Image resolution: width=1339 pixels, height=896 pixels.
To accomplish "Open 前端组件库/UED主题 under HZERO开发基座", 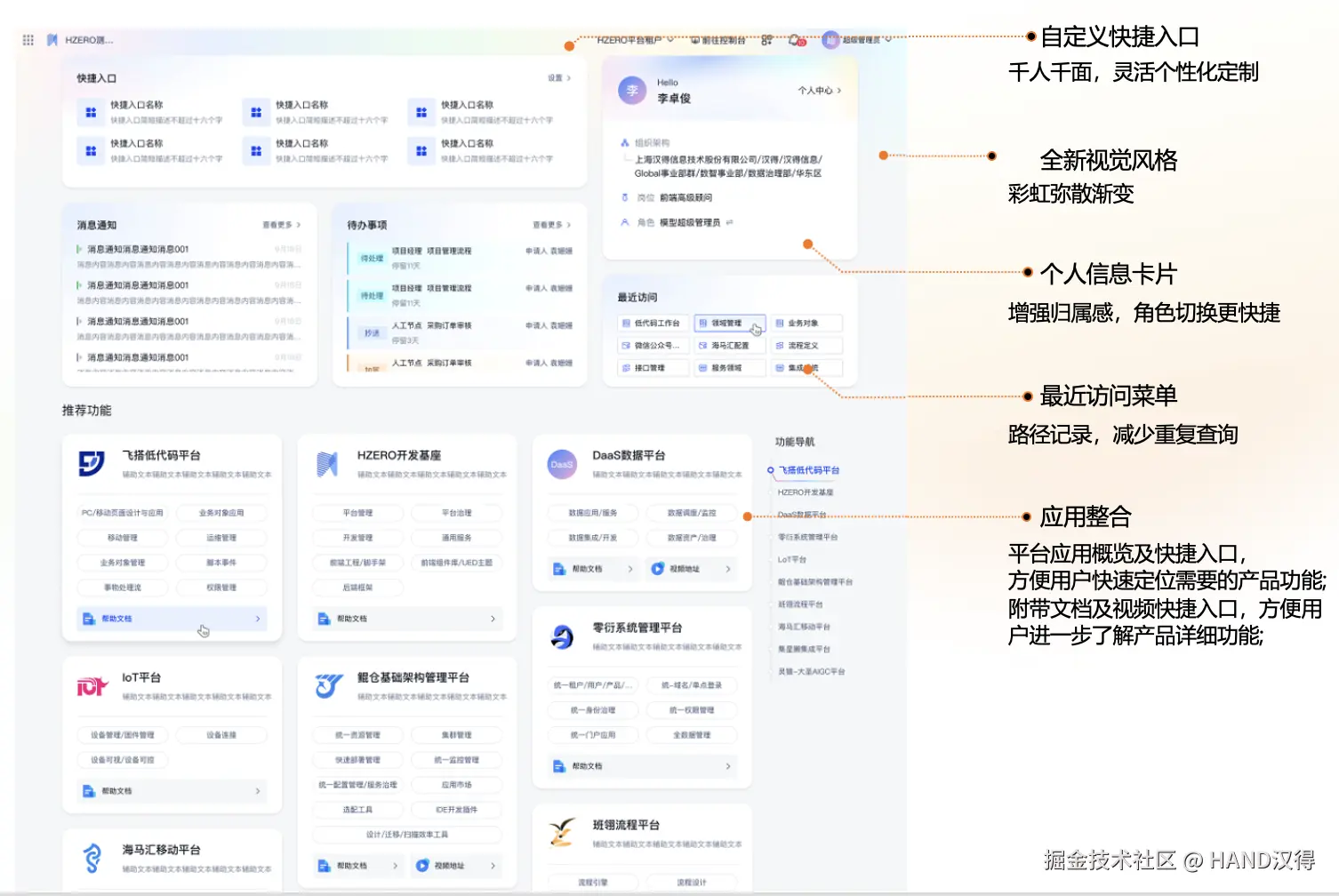I will [x=457, y=563].
